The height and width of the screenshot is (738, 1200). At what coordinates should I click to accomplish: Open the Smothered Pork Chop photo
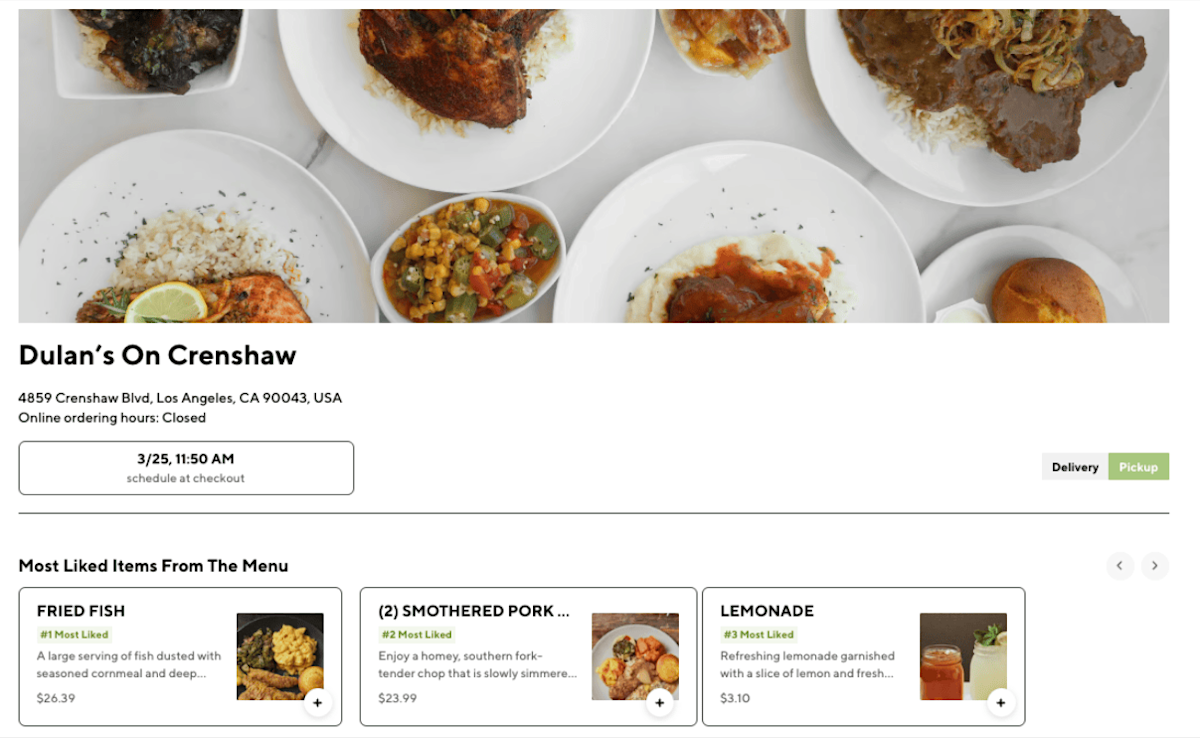pyautogui.click(x=635, y=656)
